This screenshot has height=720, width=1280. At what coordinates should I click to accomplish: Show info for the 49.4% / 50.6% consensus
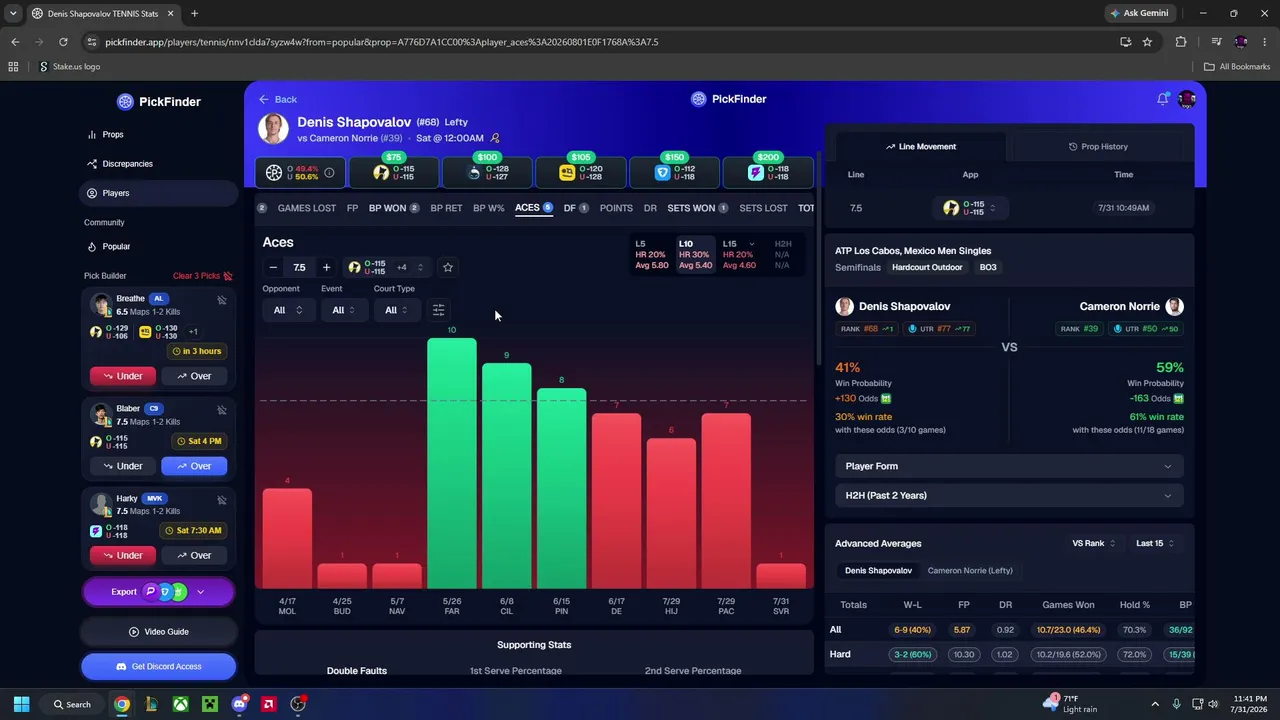point(329,173)
